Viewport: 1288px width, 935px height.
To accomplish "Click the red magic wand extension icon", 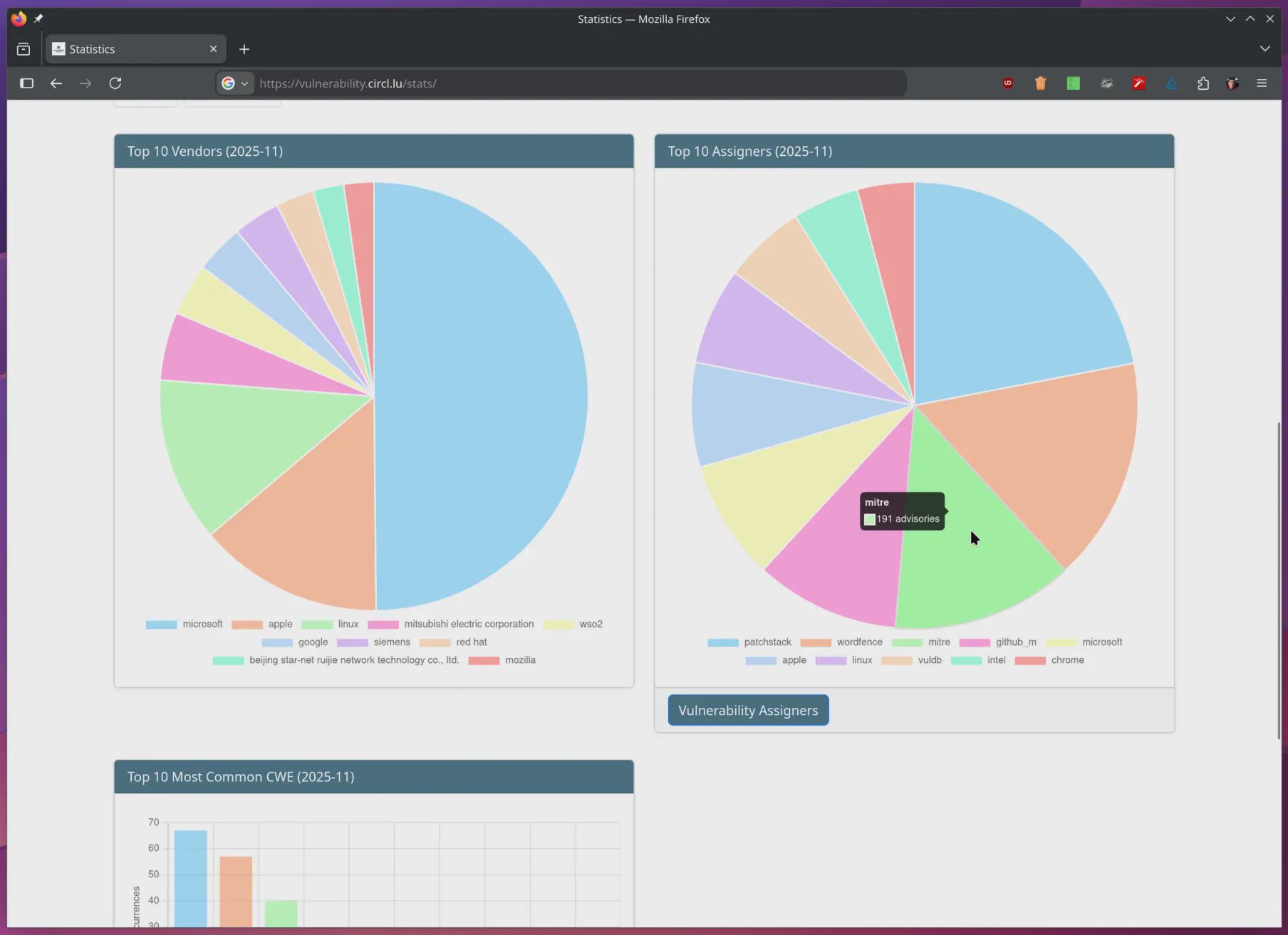I will coord(1138,83).
